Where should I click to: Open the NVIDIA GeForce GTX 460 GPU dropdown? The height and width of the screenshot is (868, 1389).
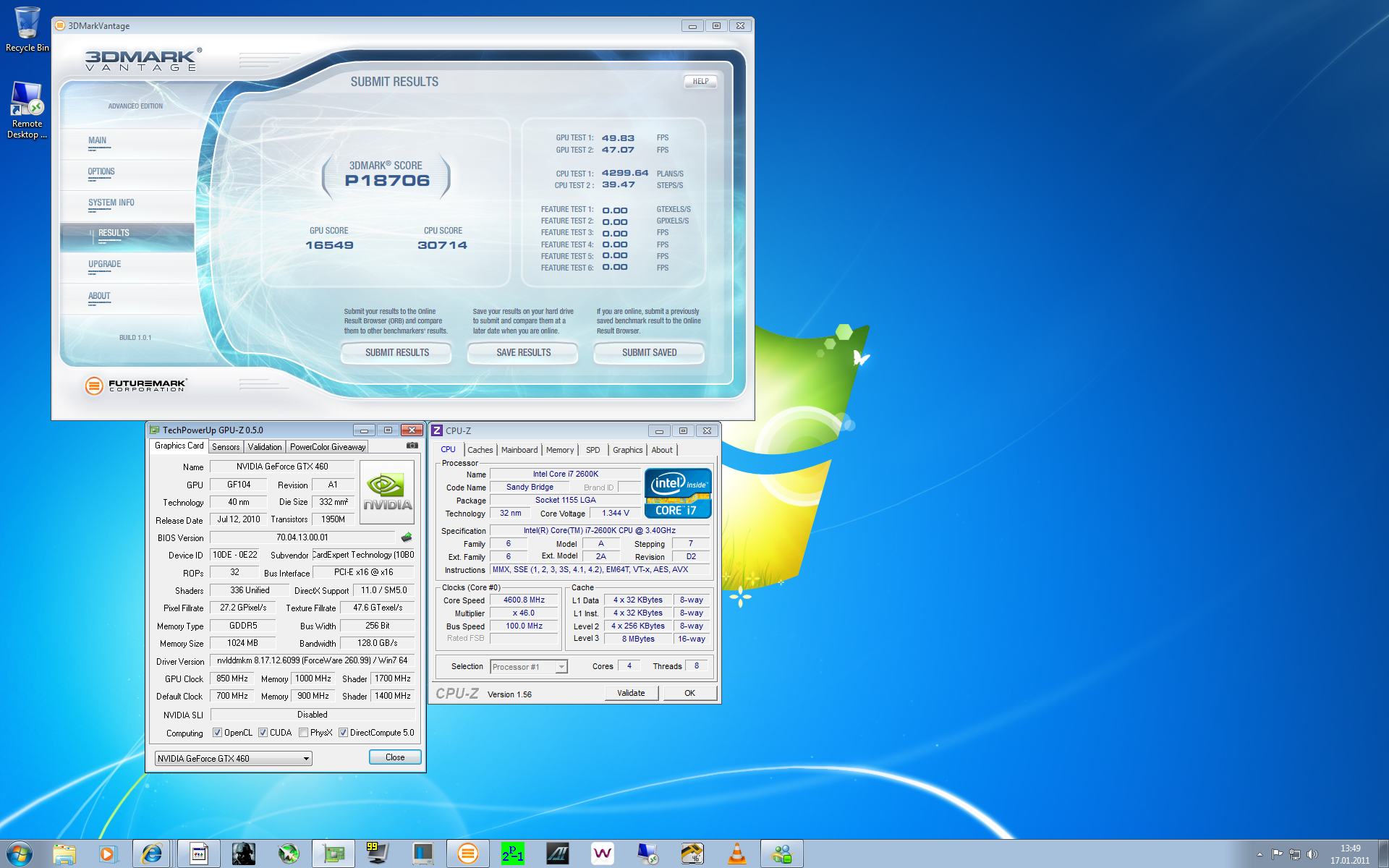click(x=234, y=758)
